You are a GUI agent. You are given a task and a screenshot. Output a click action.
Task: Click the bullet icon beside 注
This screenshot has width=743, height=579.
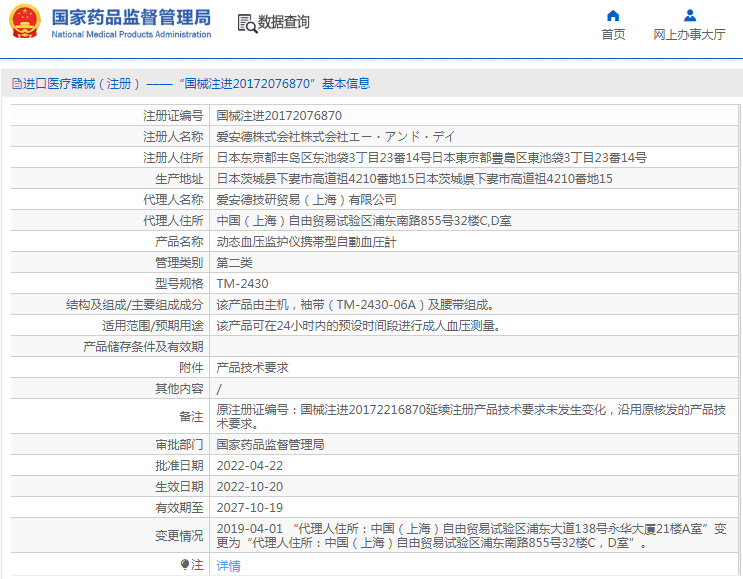tap(185, 565)
